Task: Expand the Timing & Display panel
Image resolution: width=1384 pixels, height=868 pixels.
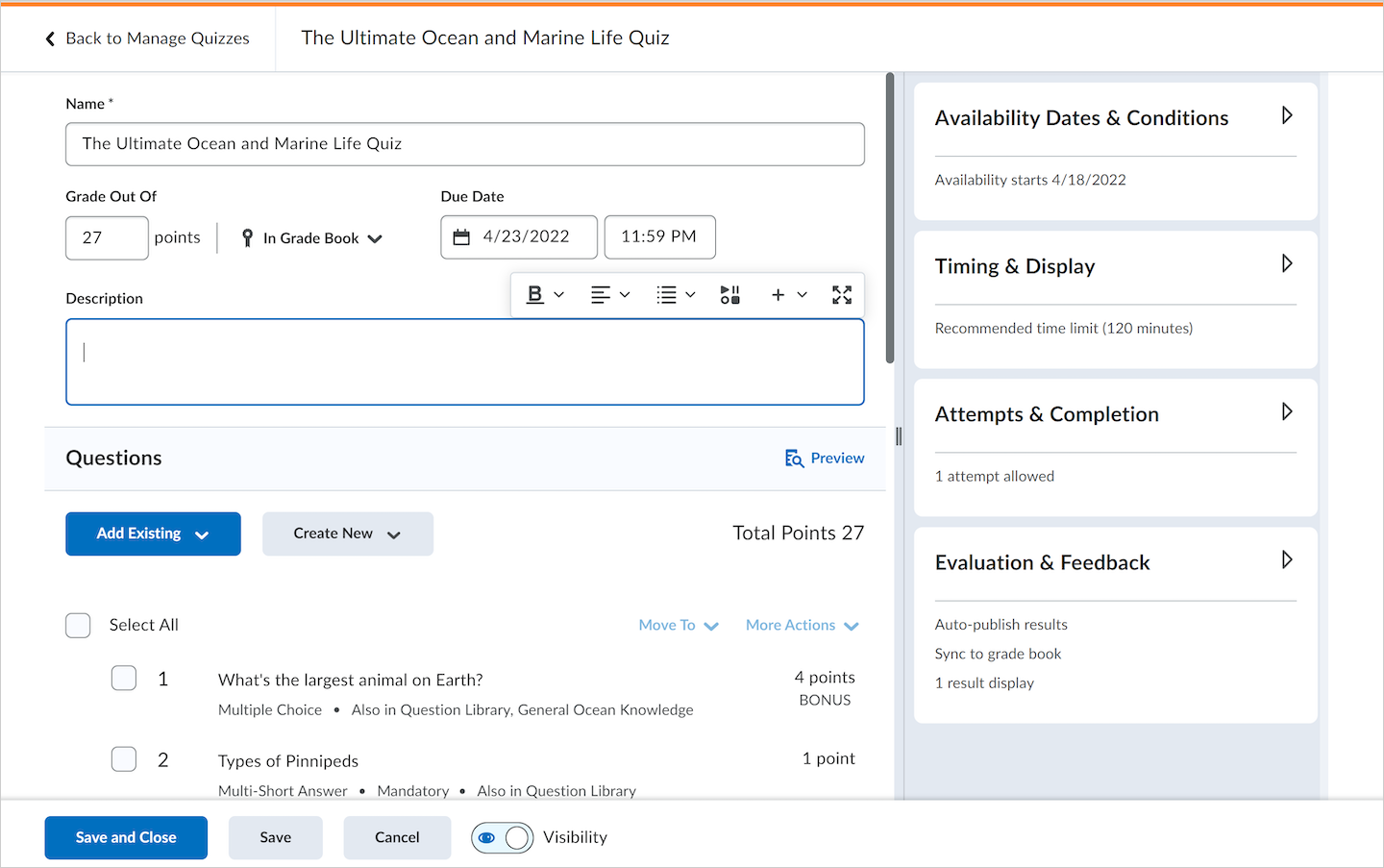Action: point(1287,264)
